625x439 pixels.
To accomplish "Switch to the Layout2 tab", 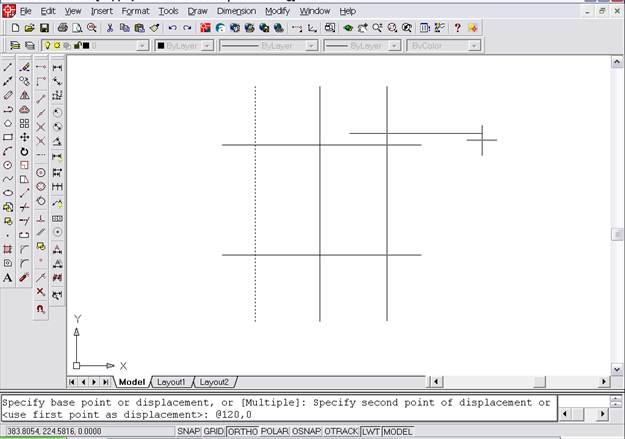I will [214, 382].
